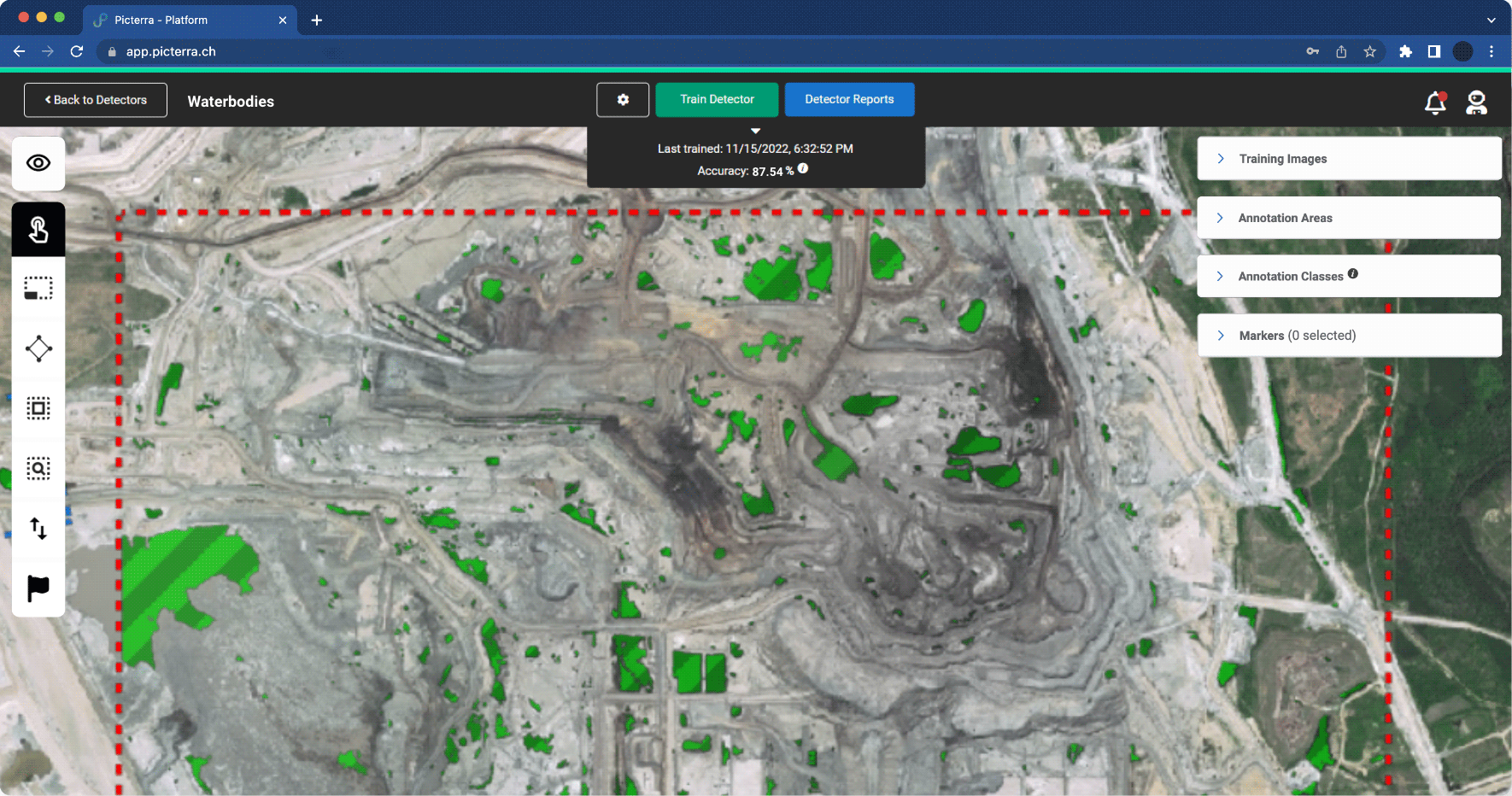Screen dimensions: 1512x796
Task: Click the accuracy info icon
Action: pos(803,169)
